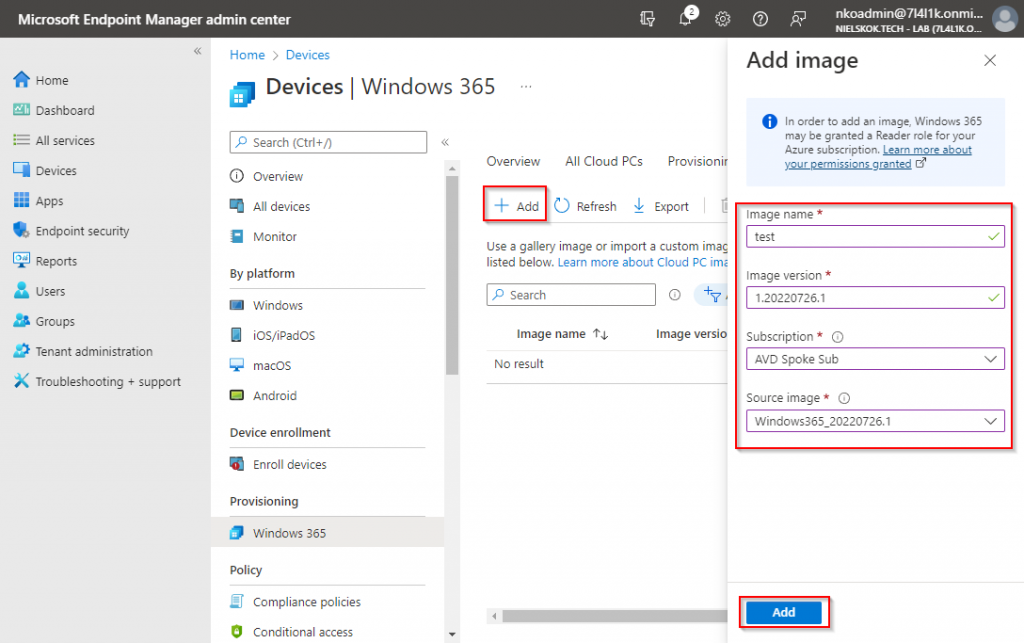Select the Android platform

(x=264, y=395)
